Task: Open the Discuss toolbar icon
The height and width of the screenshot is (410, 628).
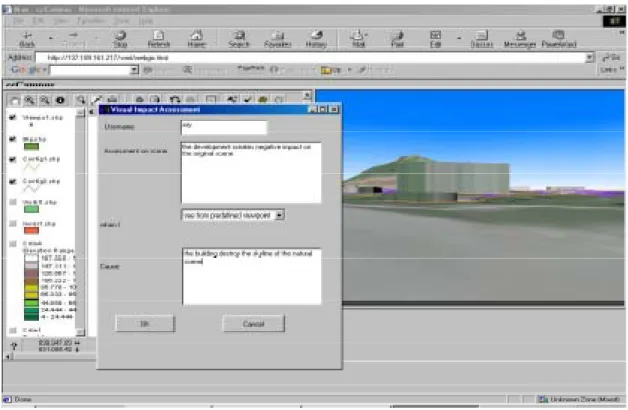Action: 481,39
